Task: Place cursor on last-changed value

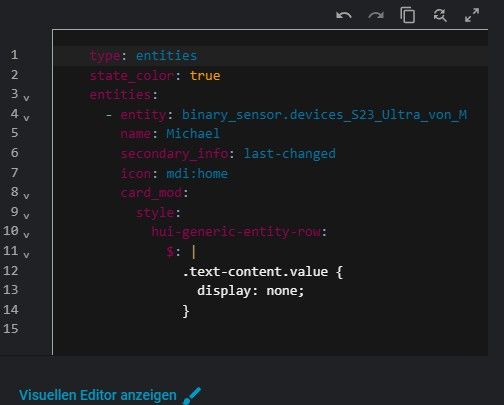Action: tap(290, 154)
